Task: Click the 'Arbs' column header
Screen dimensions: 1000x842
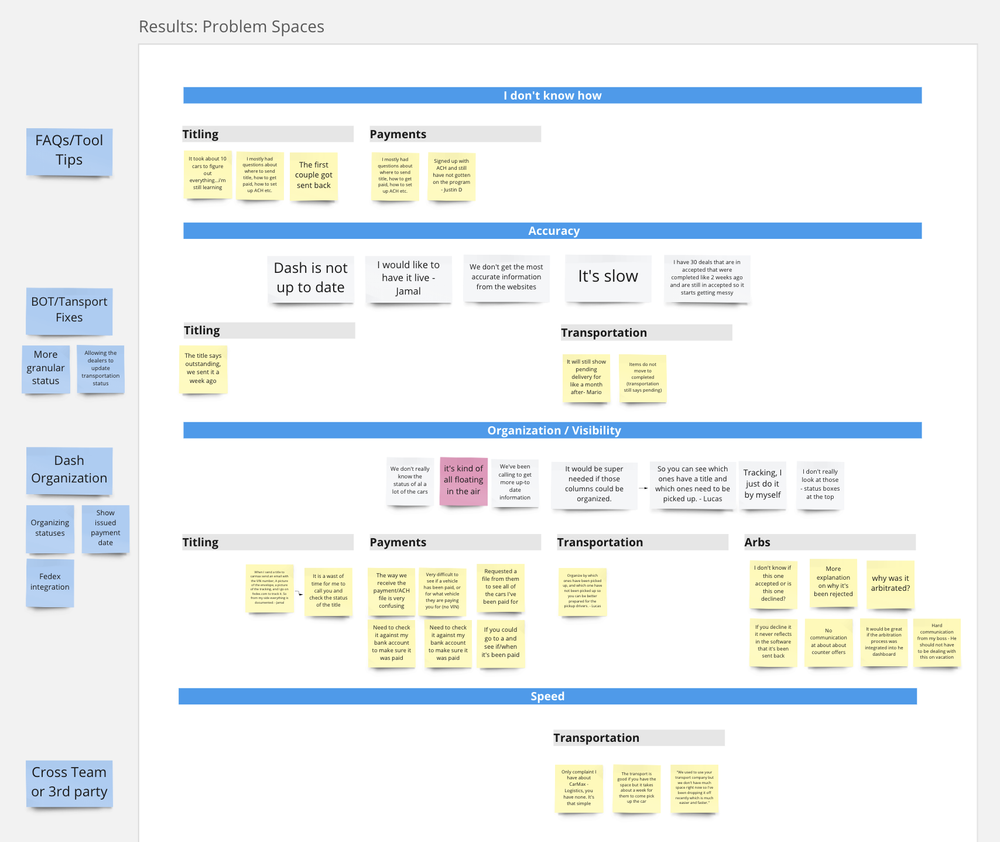Action: (830, 542)
